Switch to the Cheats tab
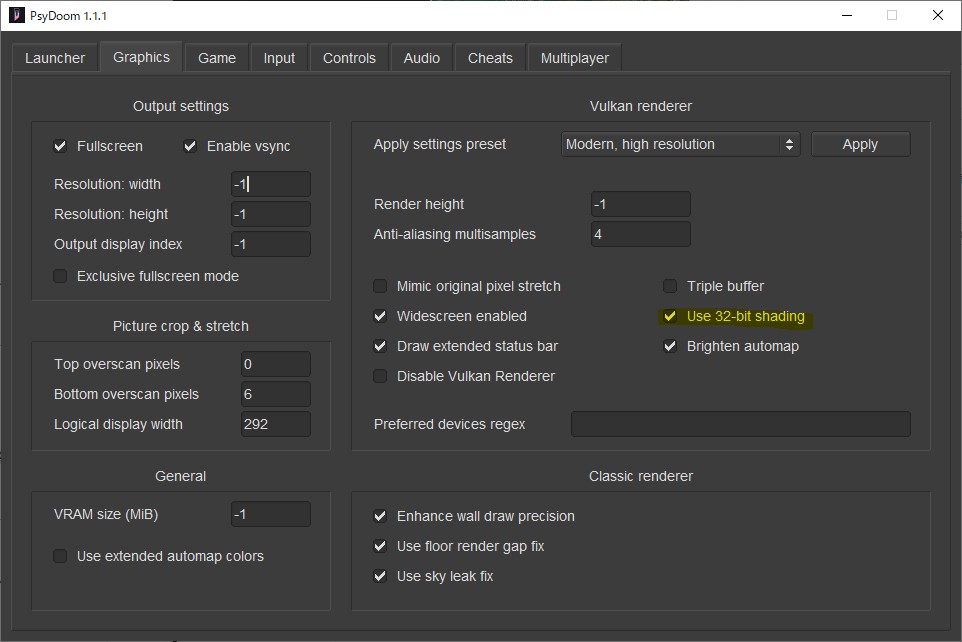 tap(490, 58)
